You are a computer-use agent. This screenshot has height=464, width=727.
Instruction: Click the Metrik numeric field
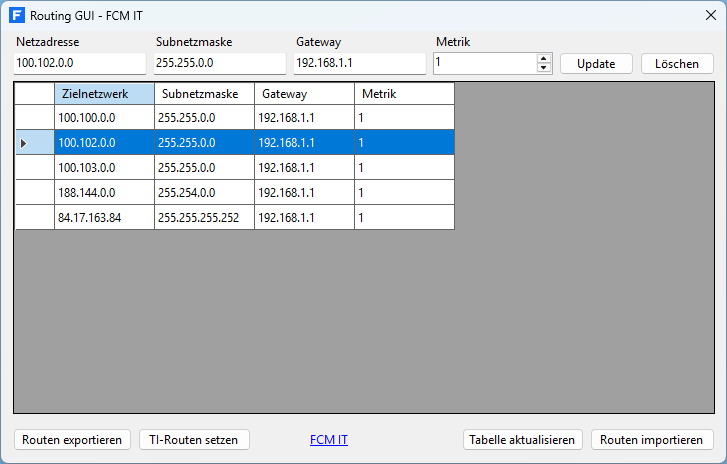pos(484,63)
